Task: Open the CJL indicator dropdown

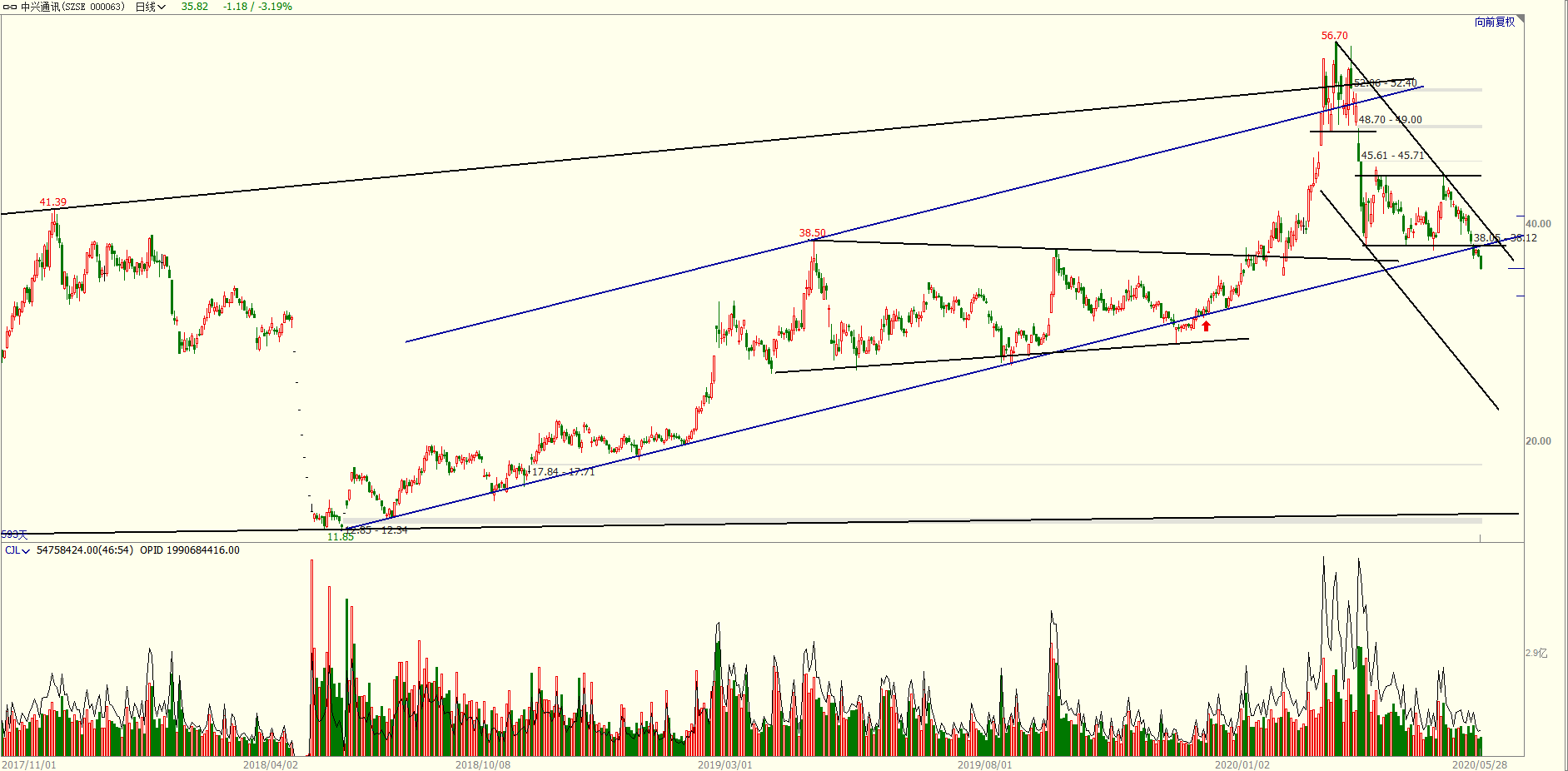Action: 17,550
